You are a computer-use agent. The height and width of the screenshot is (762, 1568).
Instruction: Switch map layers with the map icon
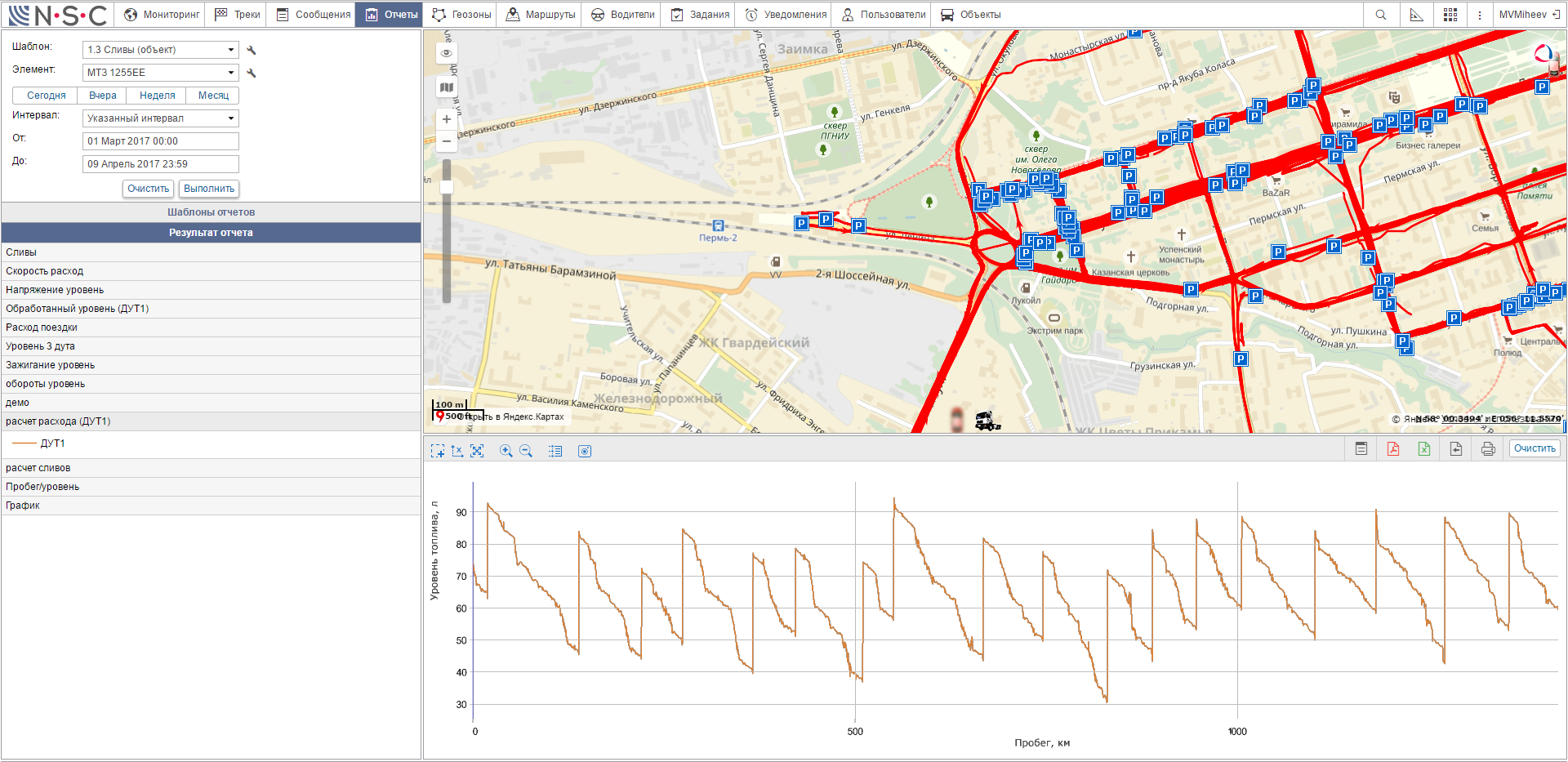coord(447,87)
